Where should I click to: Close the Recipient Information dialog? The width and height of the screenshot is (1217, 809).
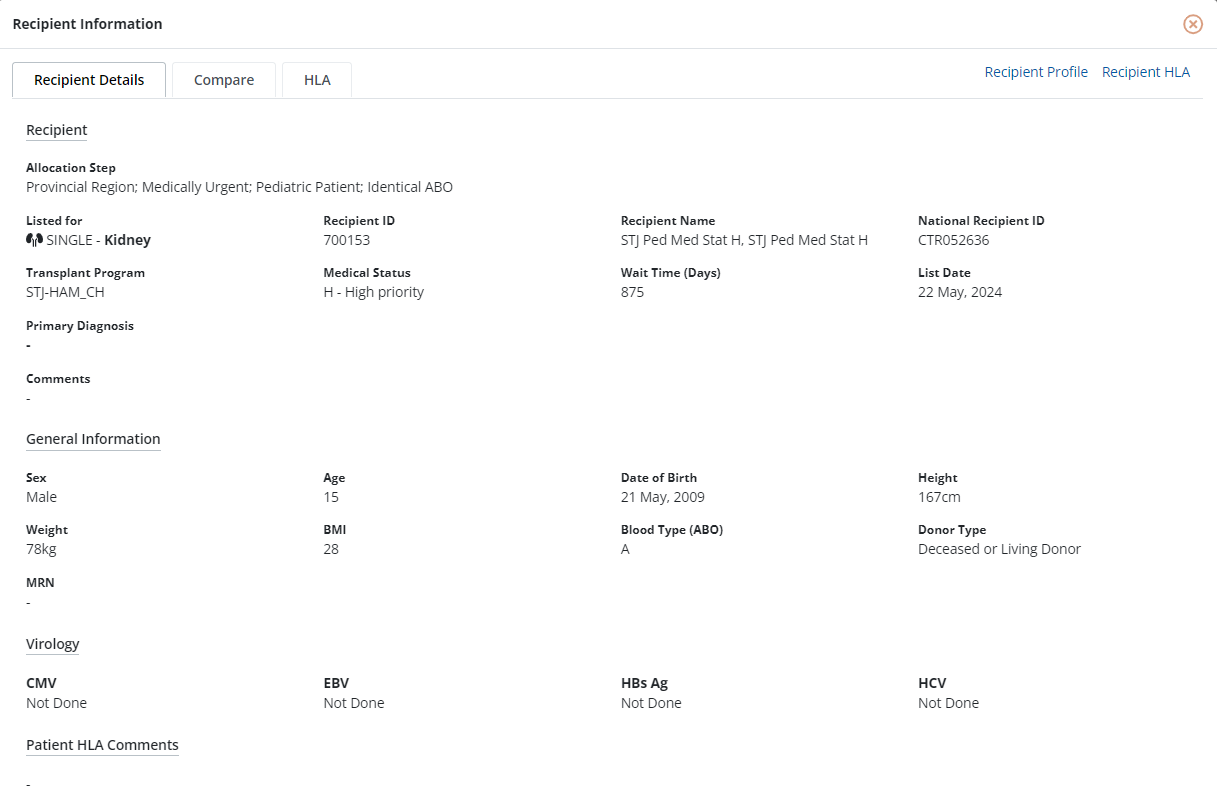coord(1192,24)
